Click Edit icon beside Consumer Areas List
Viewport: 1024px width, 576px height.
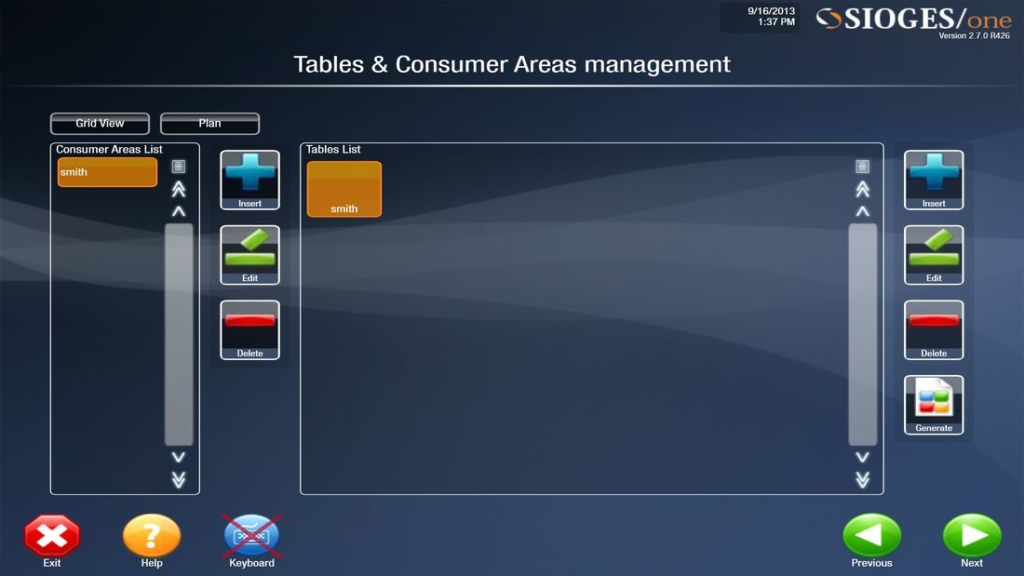pyautogui.click(x=250, y=255)
